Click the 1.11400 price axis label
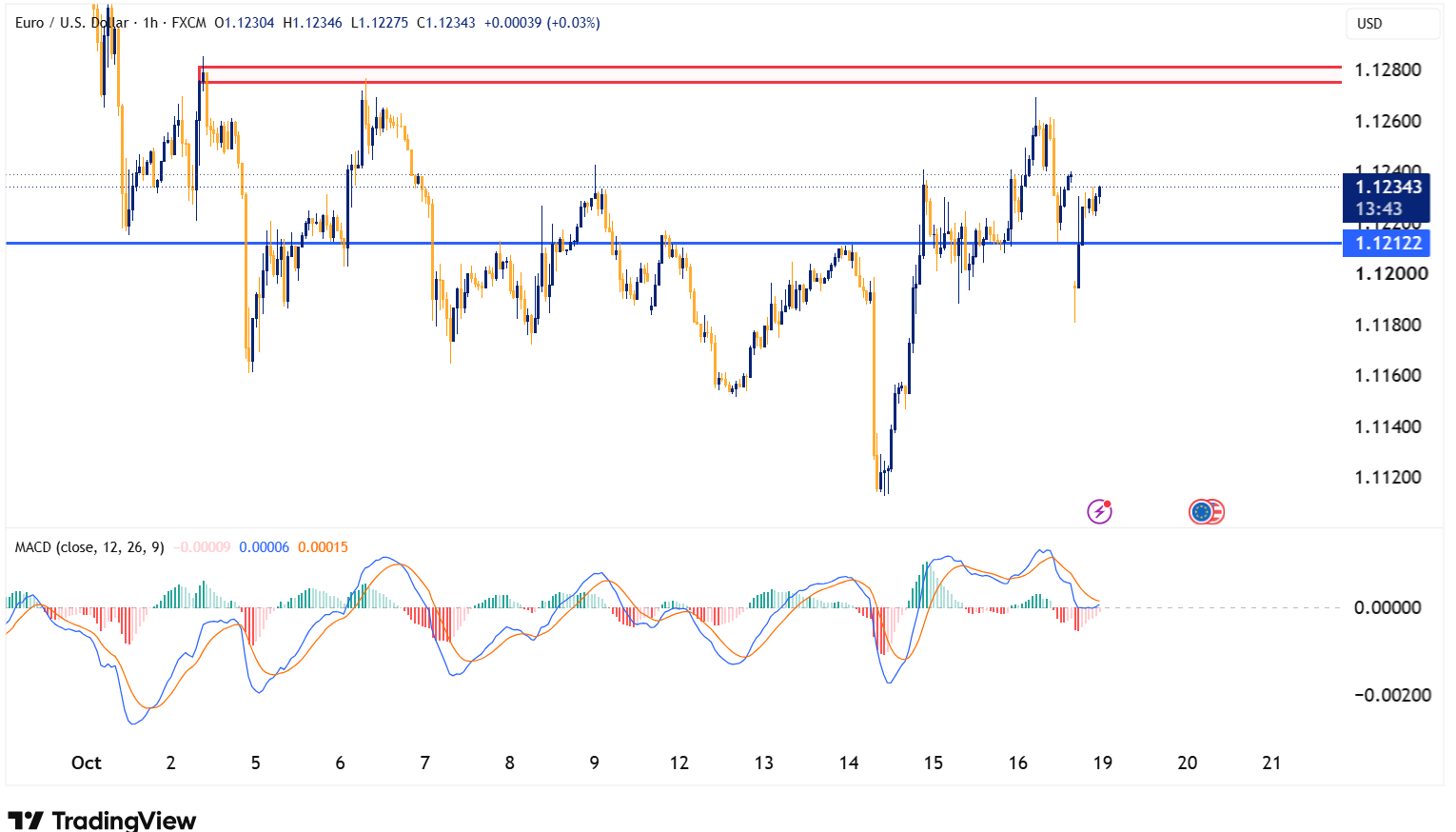The image size is (1456, 832). coord(1387,427)
